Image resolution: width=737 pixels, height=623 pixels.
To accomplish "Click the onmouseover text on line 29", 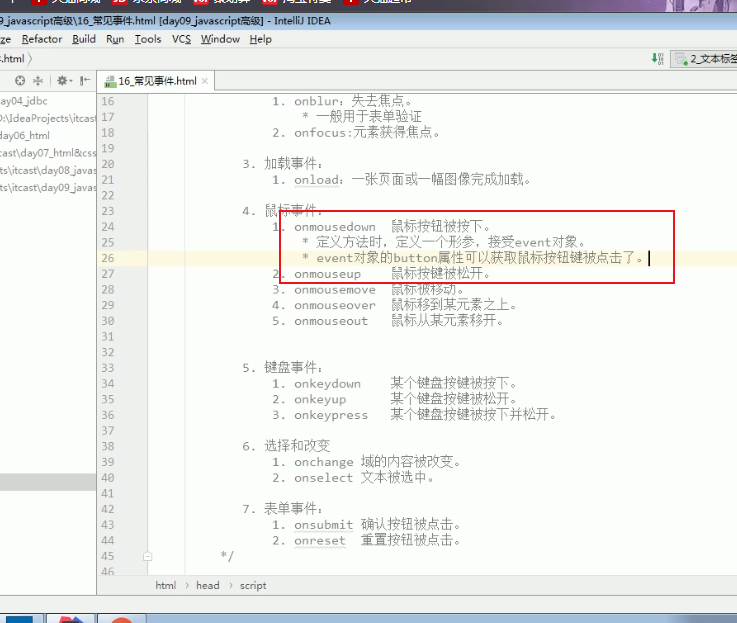I will 335,306.
